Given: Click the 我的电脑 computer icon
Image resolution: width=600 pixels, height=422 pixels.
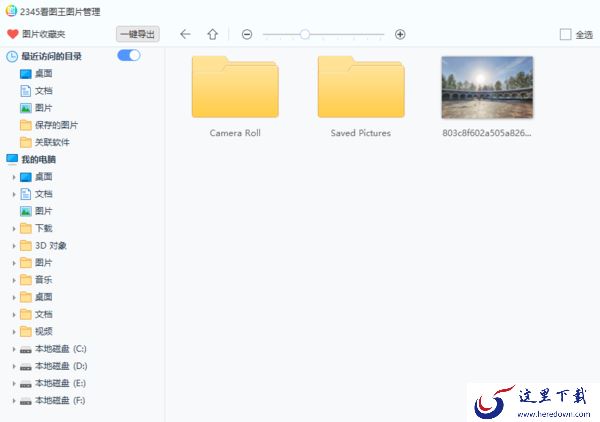Looking at the screenshot, I should coord(12,159).
